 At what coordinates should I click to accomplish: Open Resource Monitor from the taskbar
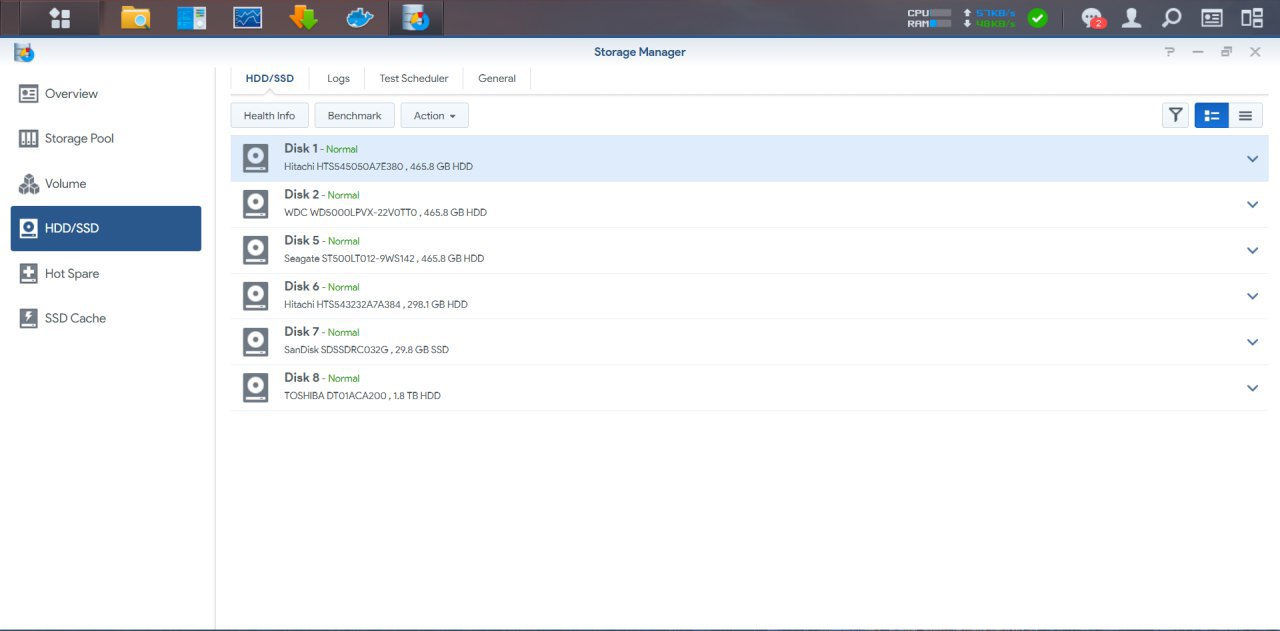click(x=247, y=18)
